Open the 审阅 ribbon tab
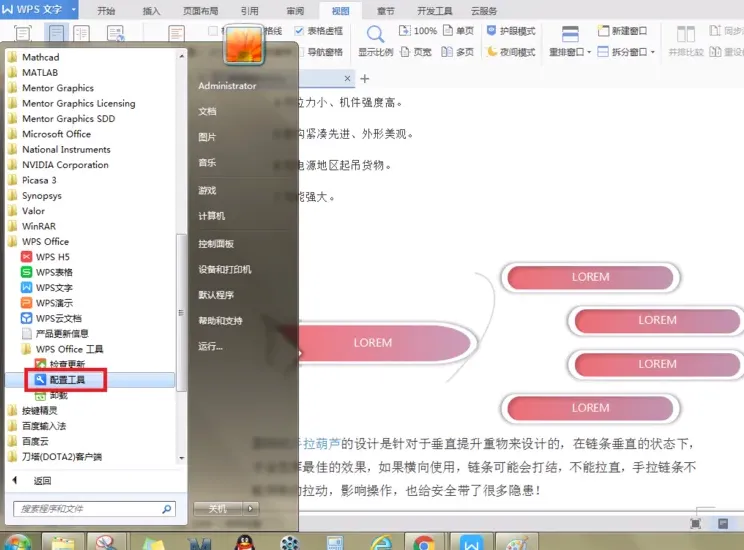Image resolution: width=744 pixels, height=550 pixels. (295, 10)
